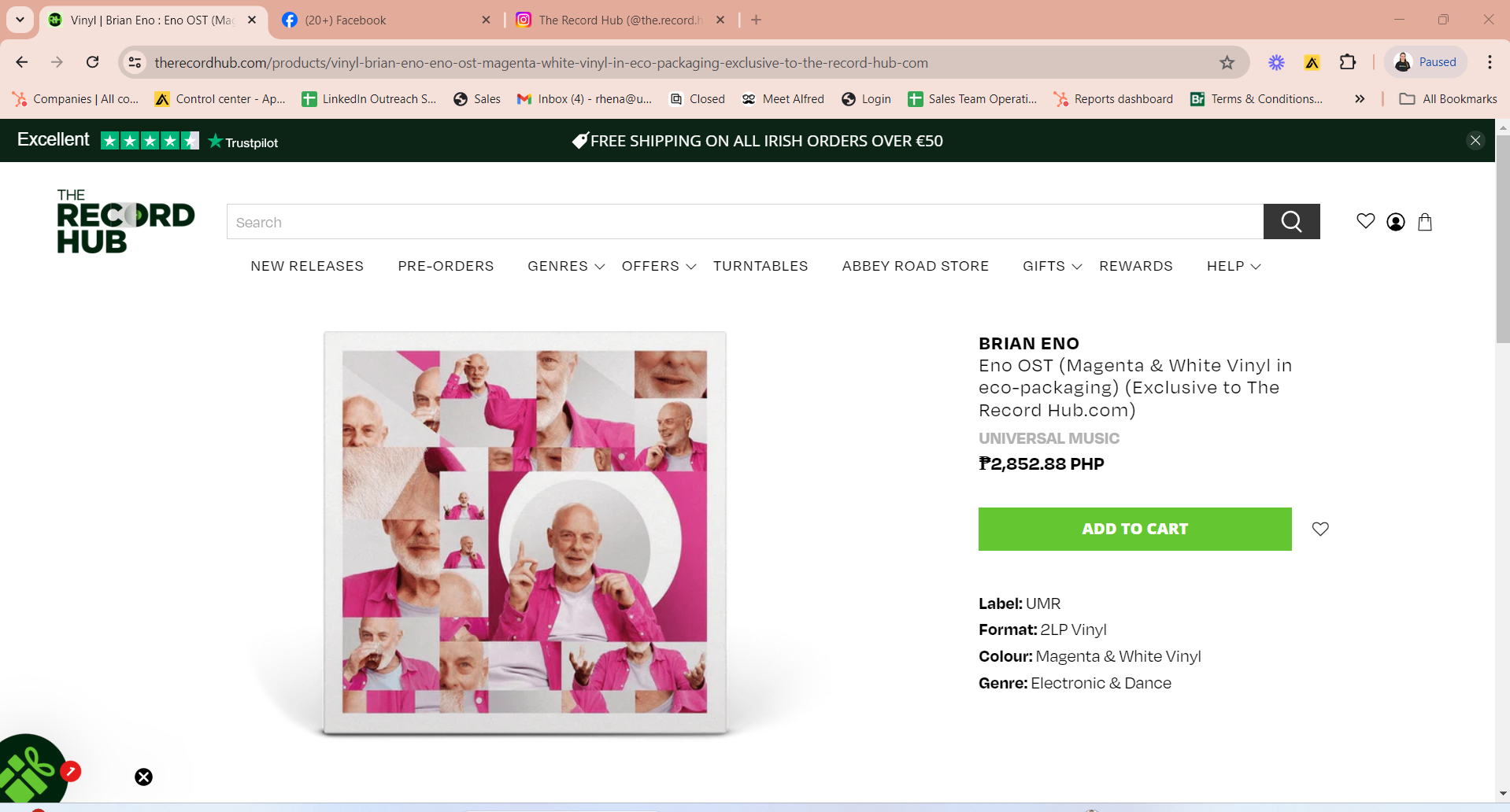Image resolution: width=1510 pixels, height=812 pixels.
Task: Open the Closed bookmark
Action: click(697, 99)
